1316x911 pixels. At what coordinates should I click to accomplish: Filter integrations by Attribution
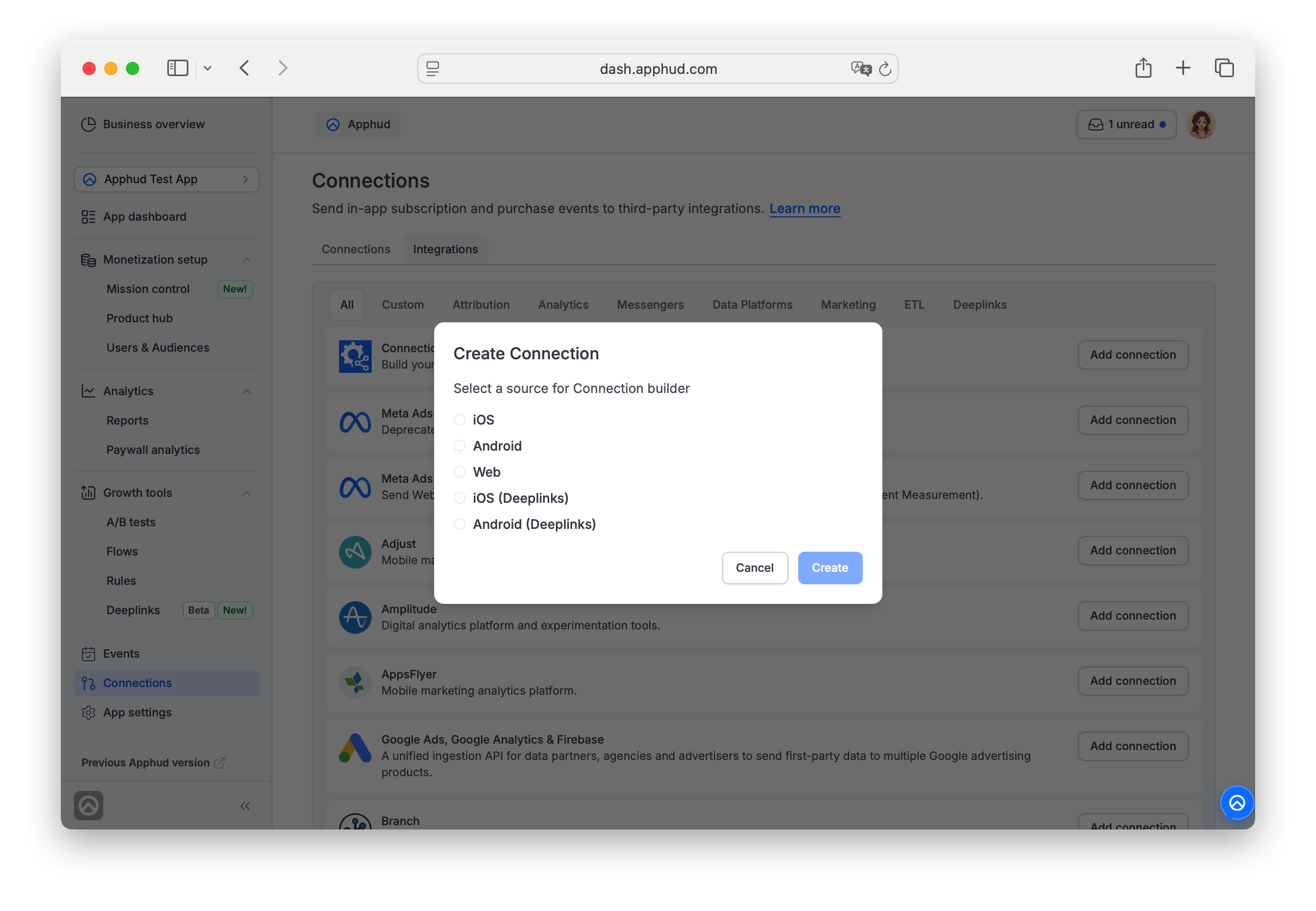(x=480, y=304)
